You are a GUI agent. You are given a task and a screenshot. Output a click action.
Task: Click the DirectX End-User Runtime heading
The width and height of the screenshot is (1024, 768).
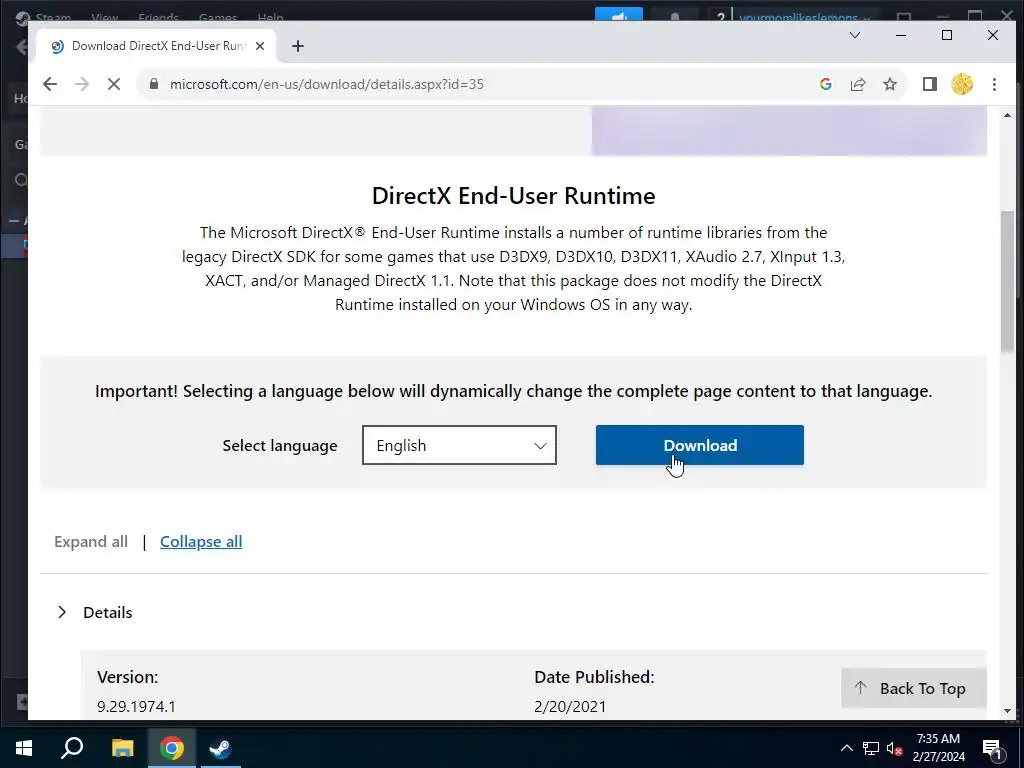pos(513,196)
